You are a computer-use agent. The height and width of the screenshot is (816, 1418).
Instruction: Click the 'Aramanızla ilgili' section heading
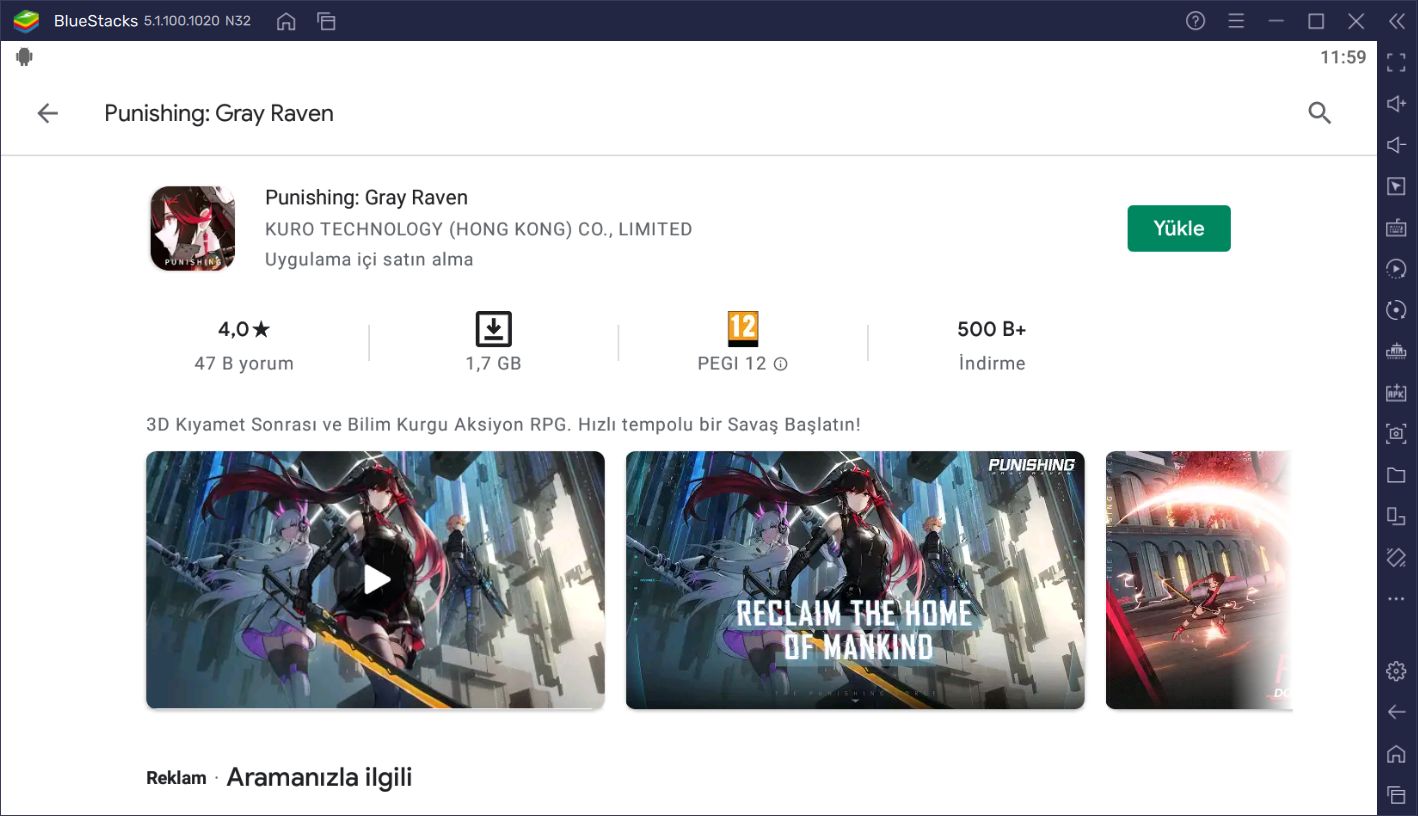319,777
